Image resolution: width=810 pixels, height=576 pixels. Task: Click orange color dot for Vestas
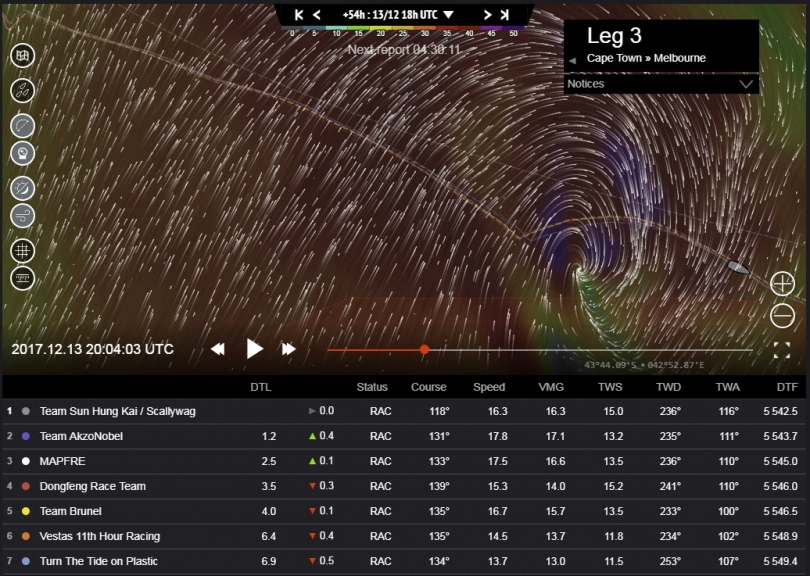(x=26, y=536)
